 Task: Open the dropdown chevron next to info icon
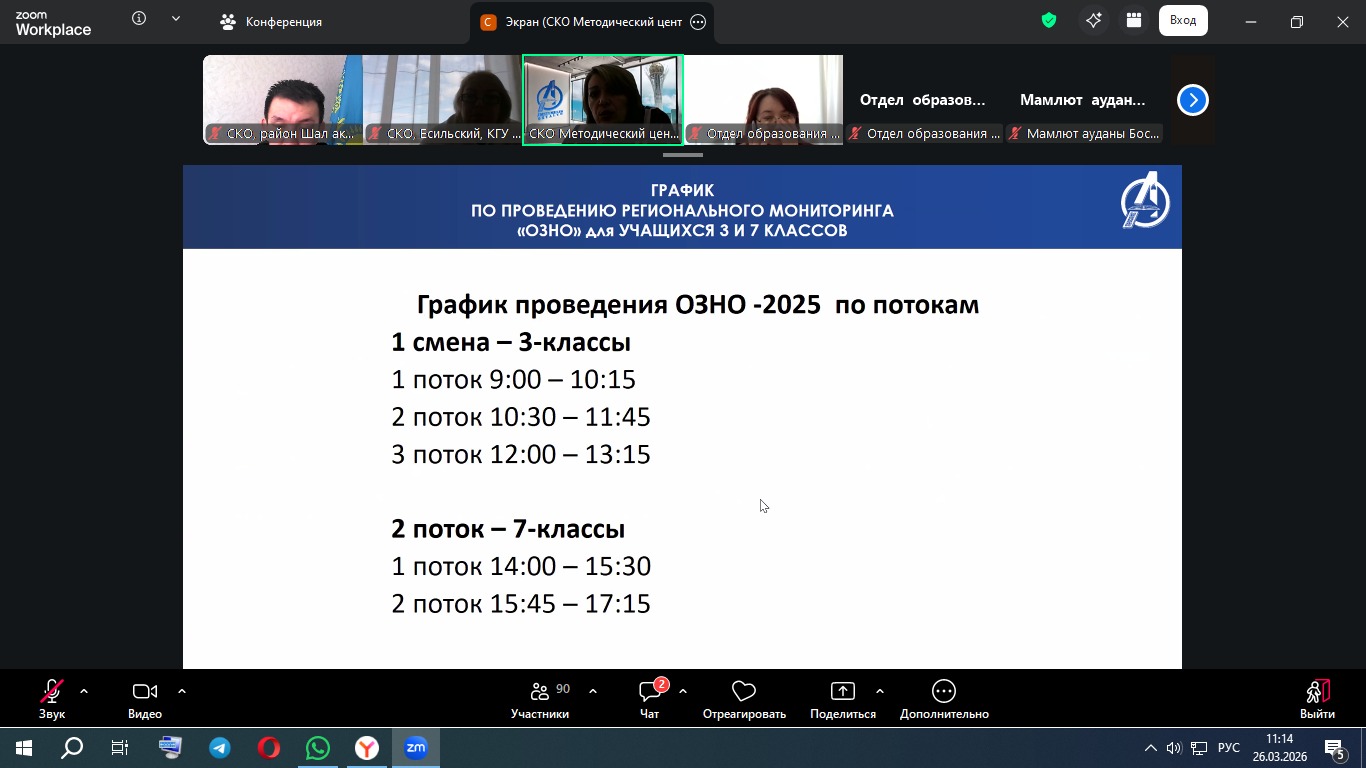pos(177,19)
